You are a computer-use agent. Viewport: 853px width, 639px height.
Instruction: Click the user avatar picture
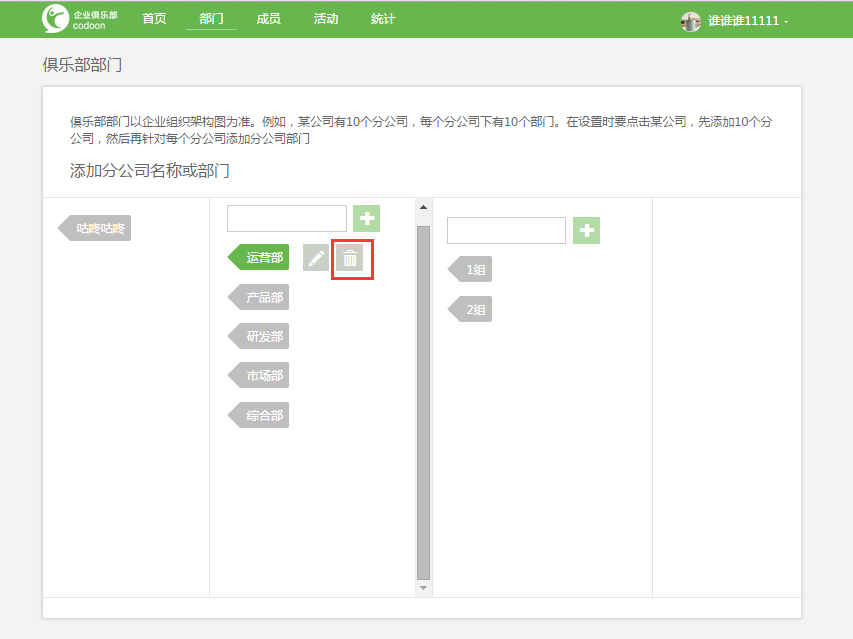690,21
